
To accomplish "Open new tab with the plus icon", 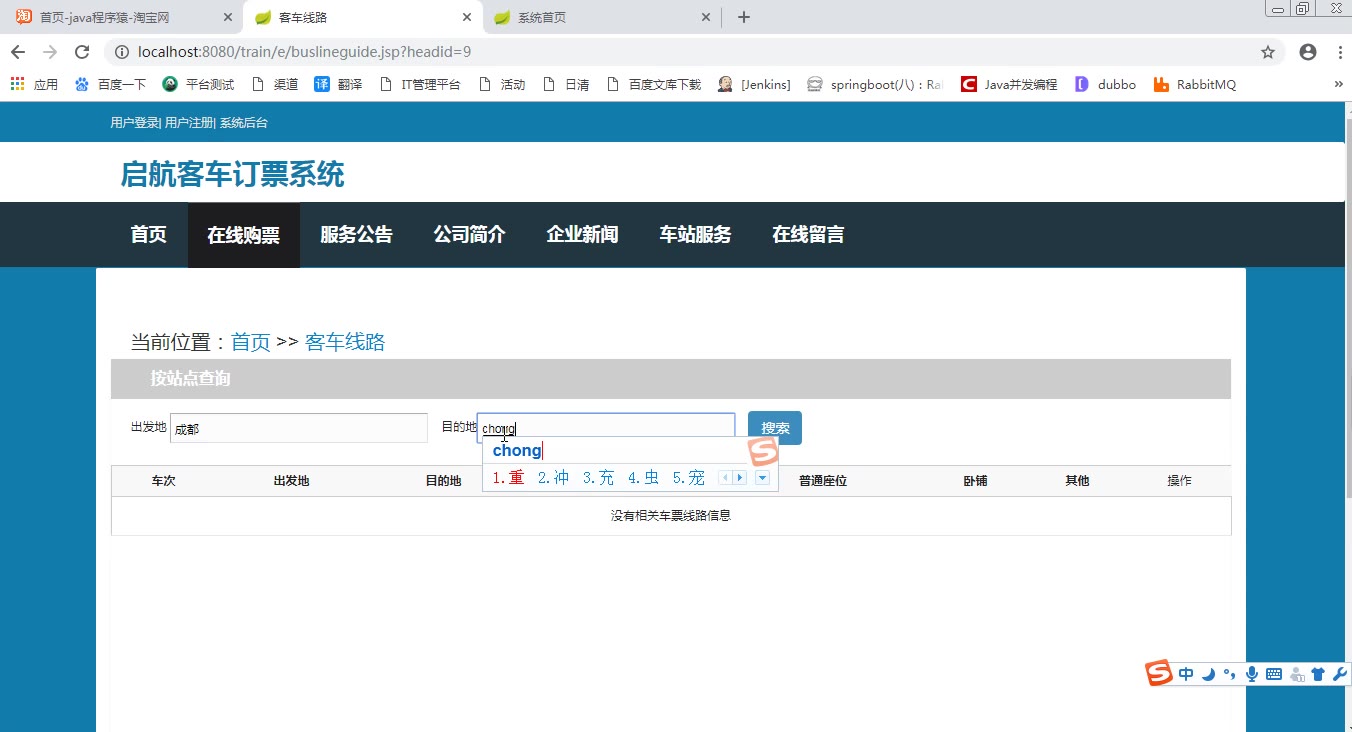I will (x=744, y=17).
